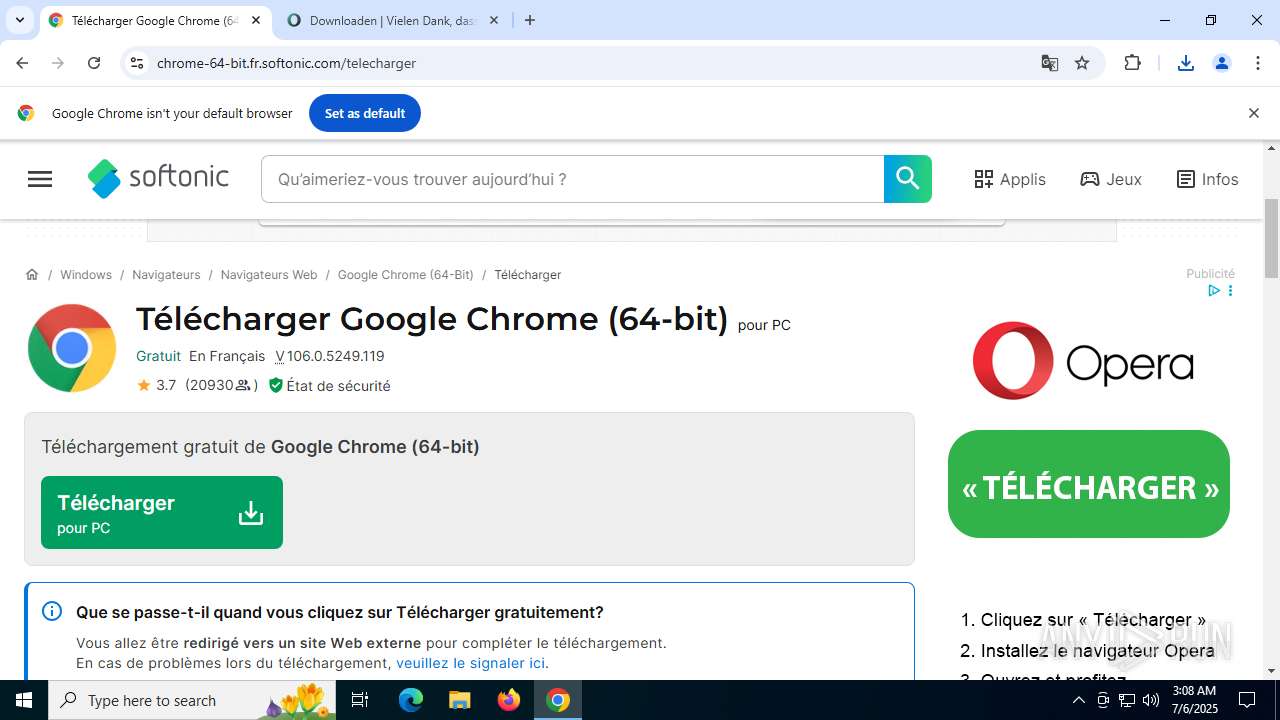Image resolution: width=1280 pixels, height=720 pixels.
Task: Open the taskbar clock showing 3:08 AM
Action: click(1194, 700)
